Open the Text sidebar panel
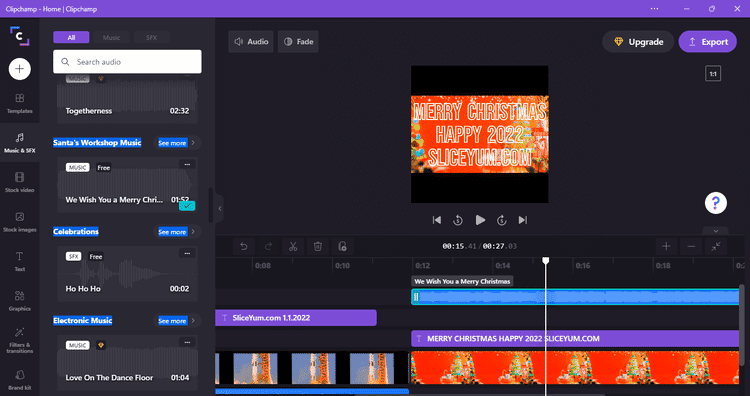 20,261
